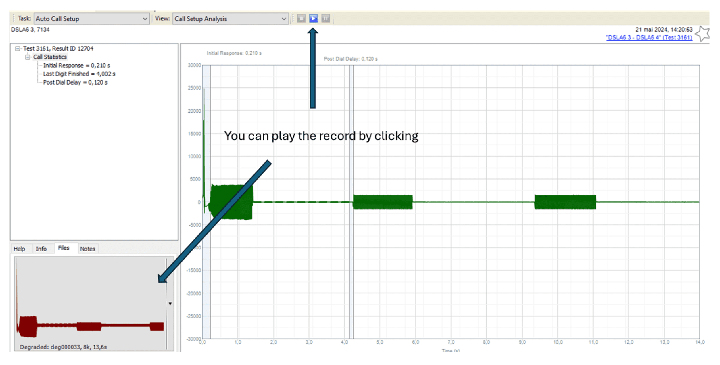This screenshot has height=365, width=720.
Task: Select Initial Response = 0,210 s item
Action: pos(77,66)
